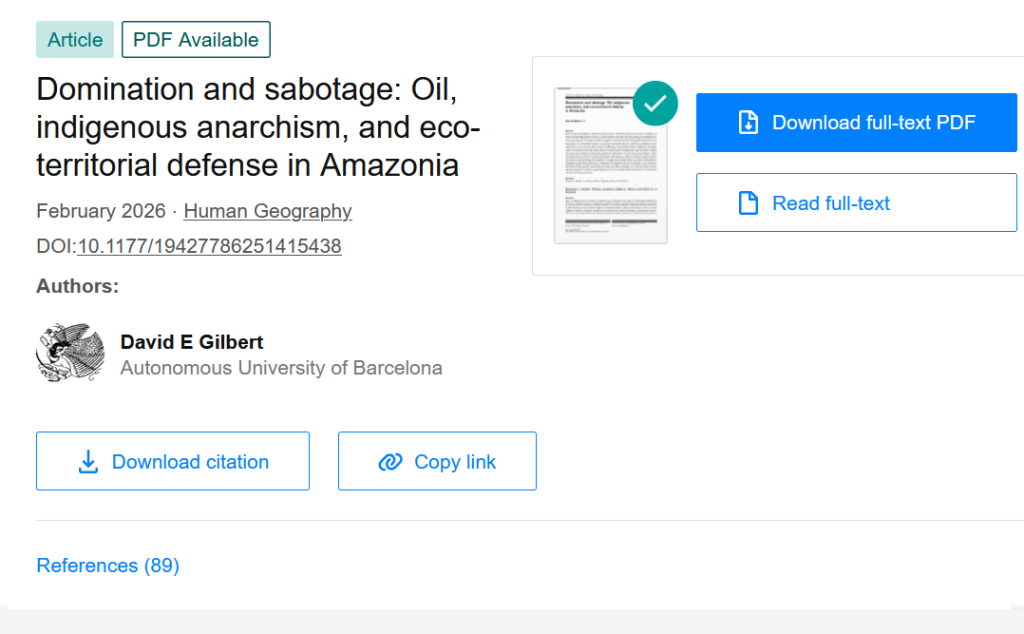Open author David E Gilbert's profile

[191, 342]
